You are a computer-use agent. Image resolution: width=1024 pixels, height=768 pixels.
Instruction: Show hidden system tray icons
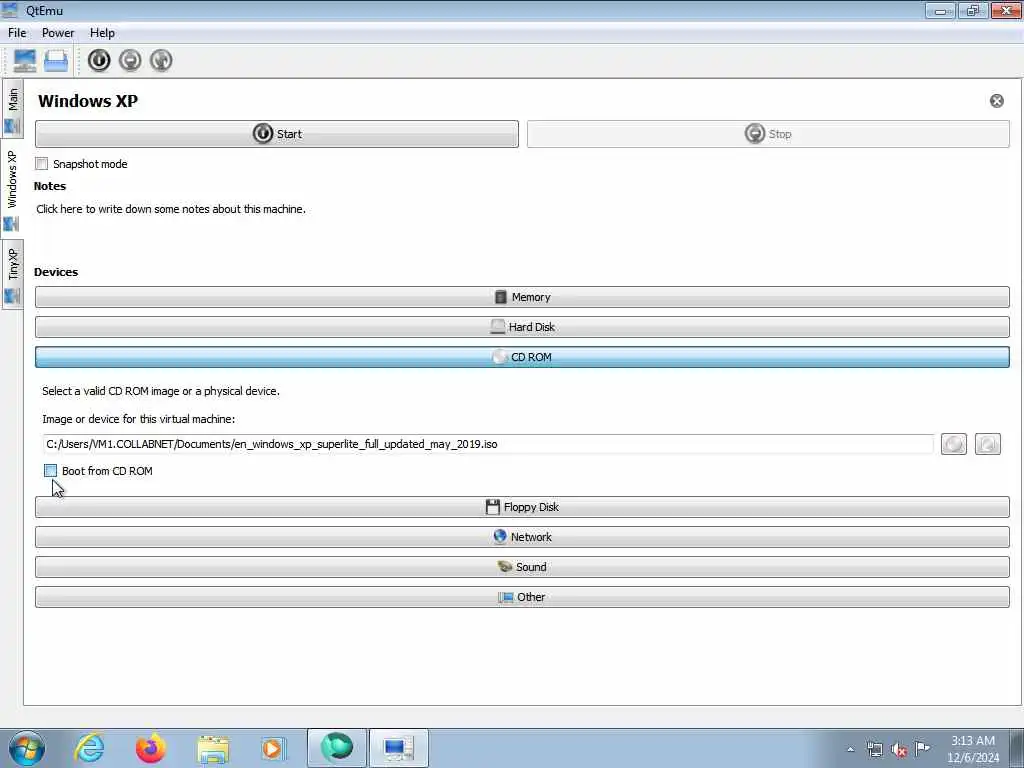[850, 750]
